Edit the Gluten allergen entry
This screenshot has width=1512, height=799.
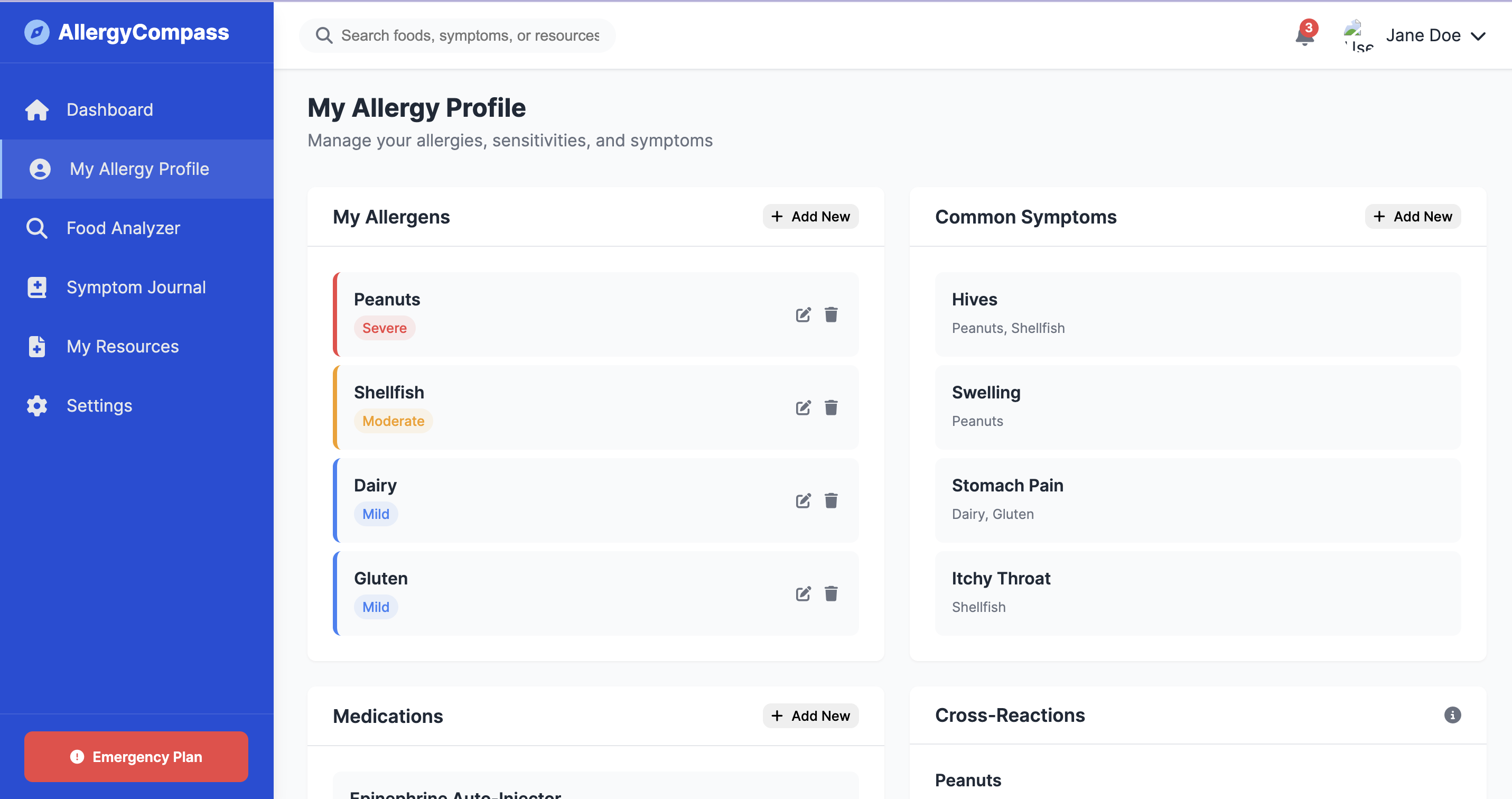click(x=803, y=593)
